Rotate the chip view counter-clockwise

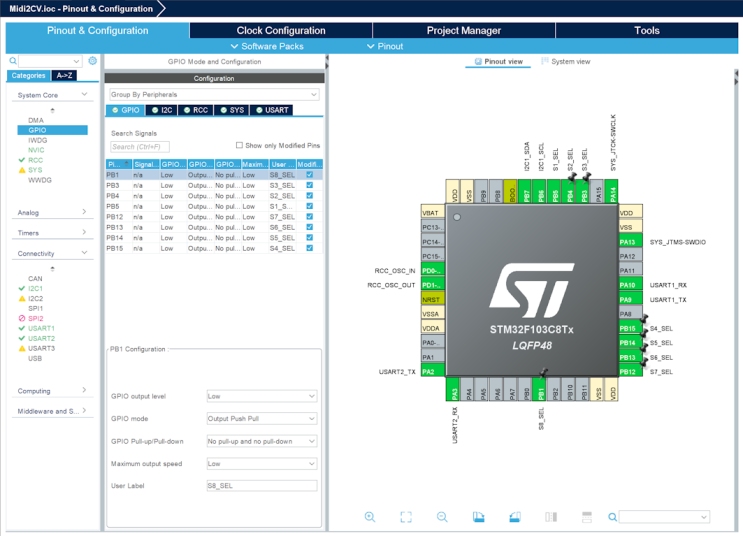tap(515, 517)
